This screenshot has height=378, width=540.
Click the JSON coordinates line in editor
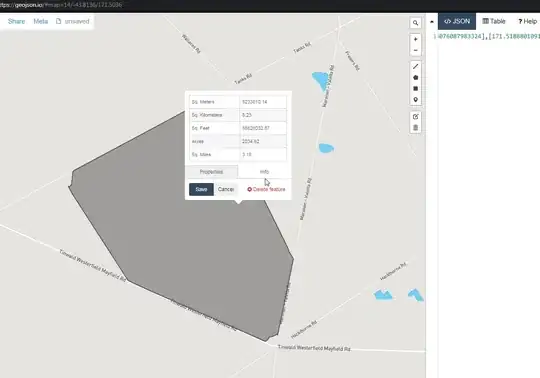tap(487, 36)
